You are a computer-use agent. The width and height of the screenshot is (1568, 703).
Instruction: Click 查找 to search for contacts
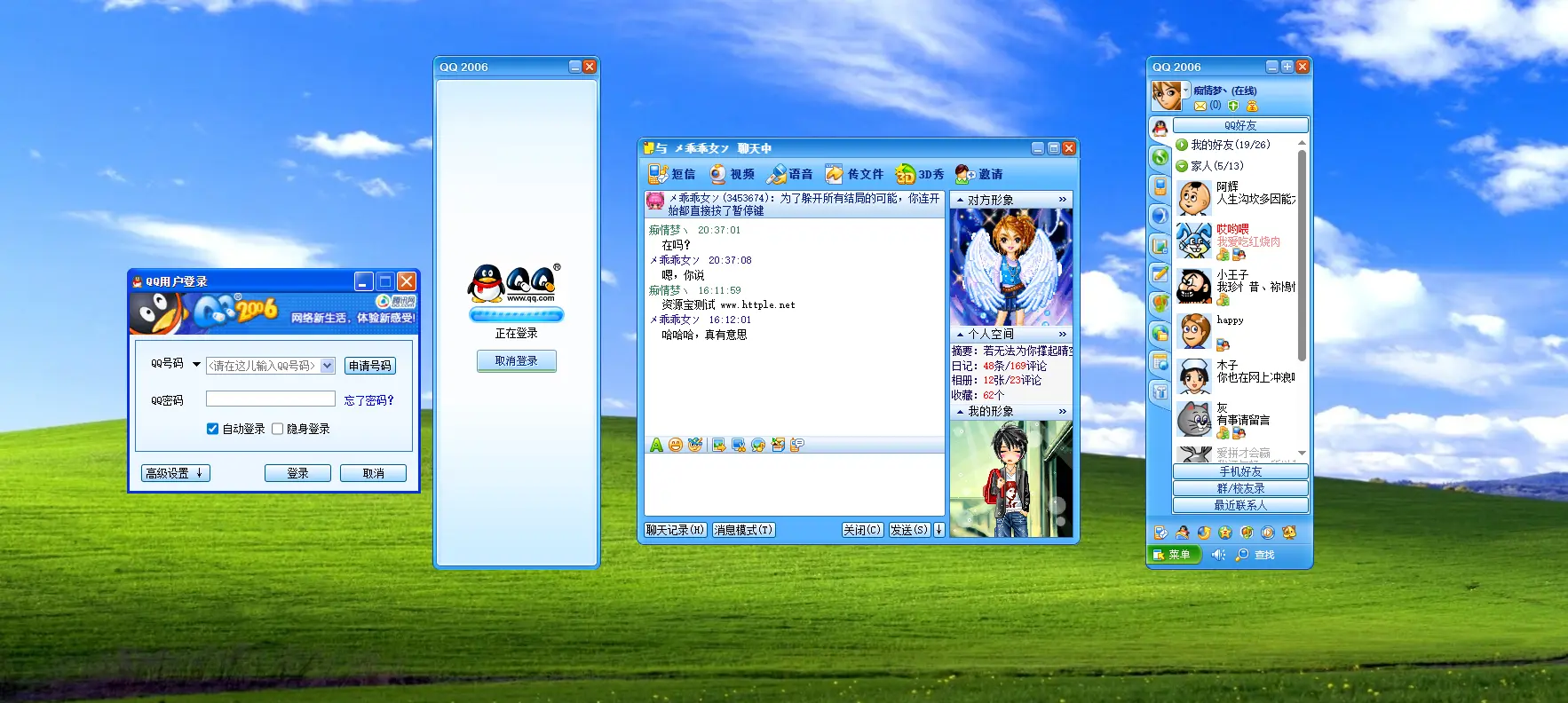[1255, 555]
